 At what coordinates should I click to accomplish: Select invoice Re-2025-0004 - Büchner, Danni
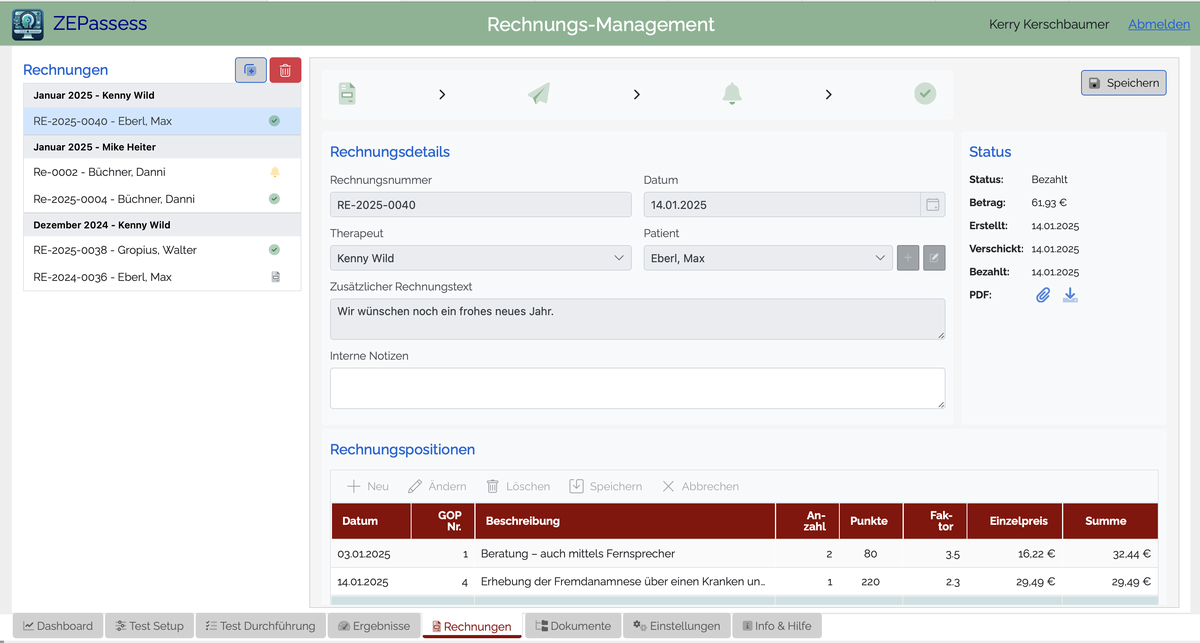[x=162, y=199]
